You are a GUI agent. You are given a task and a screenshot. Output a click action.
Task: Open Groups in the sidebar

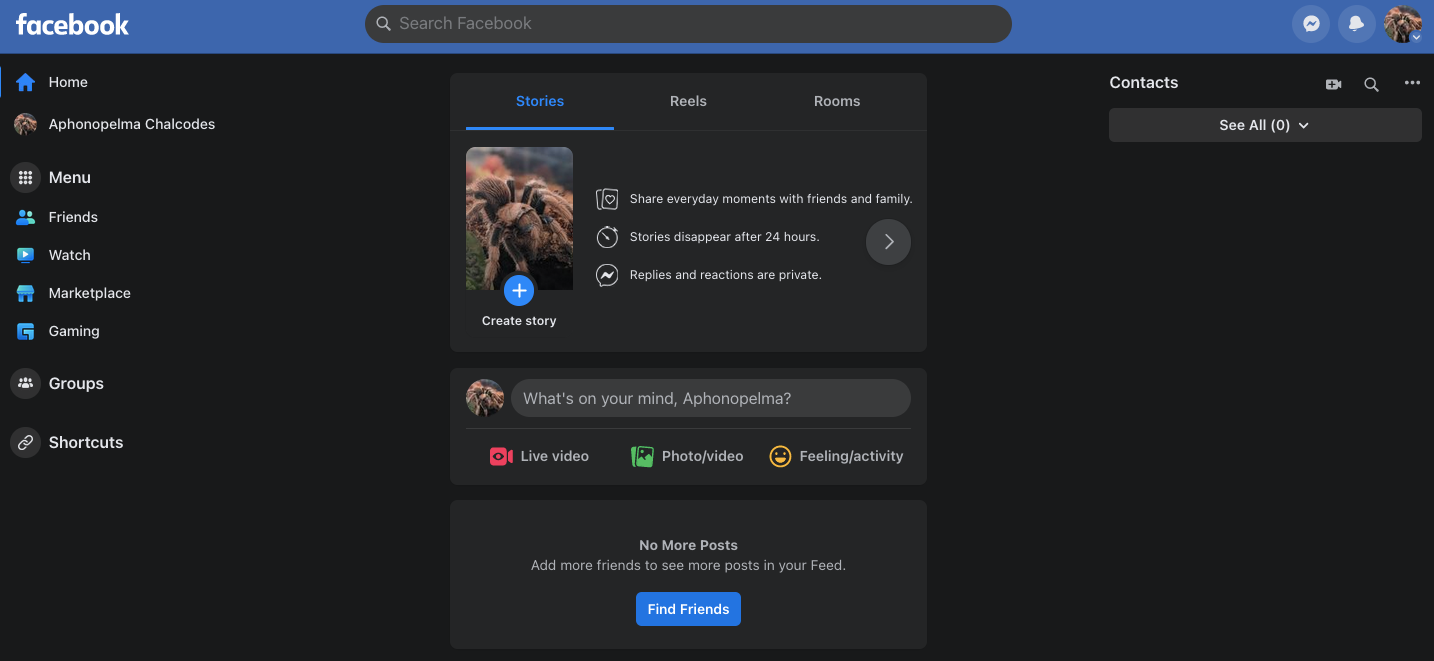77,383
